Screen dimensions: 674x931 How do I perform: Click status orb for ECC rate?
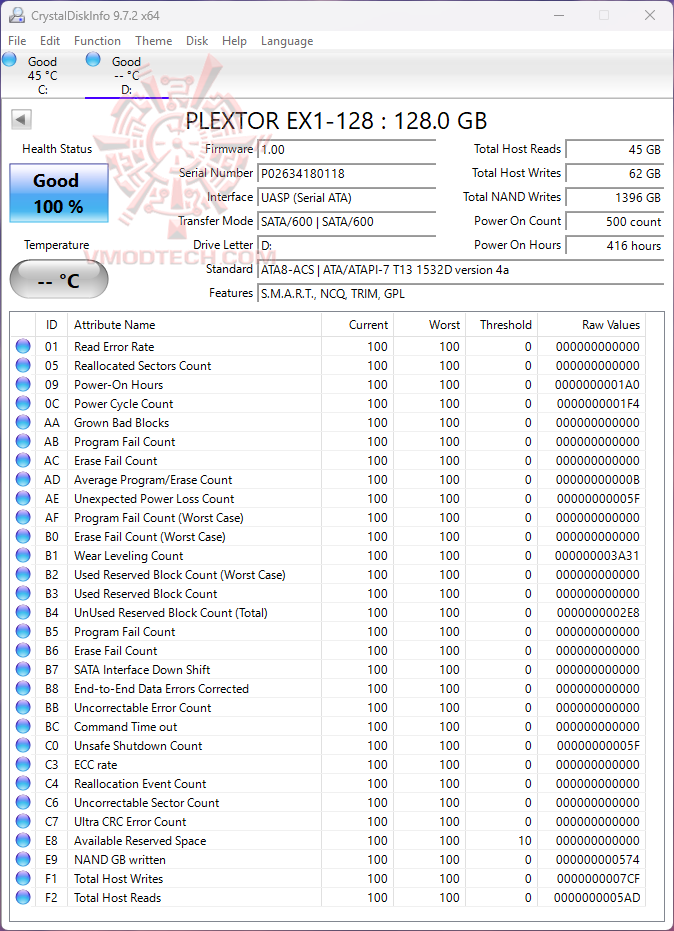(23, 764)
